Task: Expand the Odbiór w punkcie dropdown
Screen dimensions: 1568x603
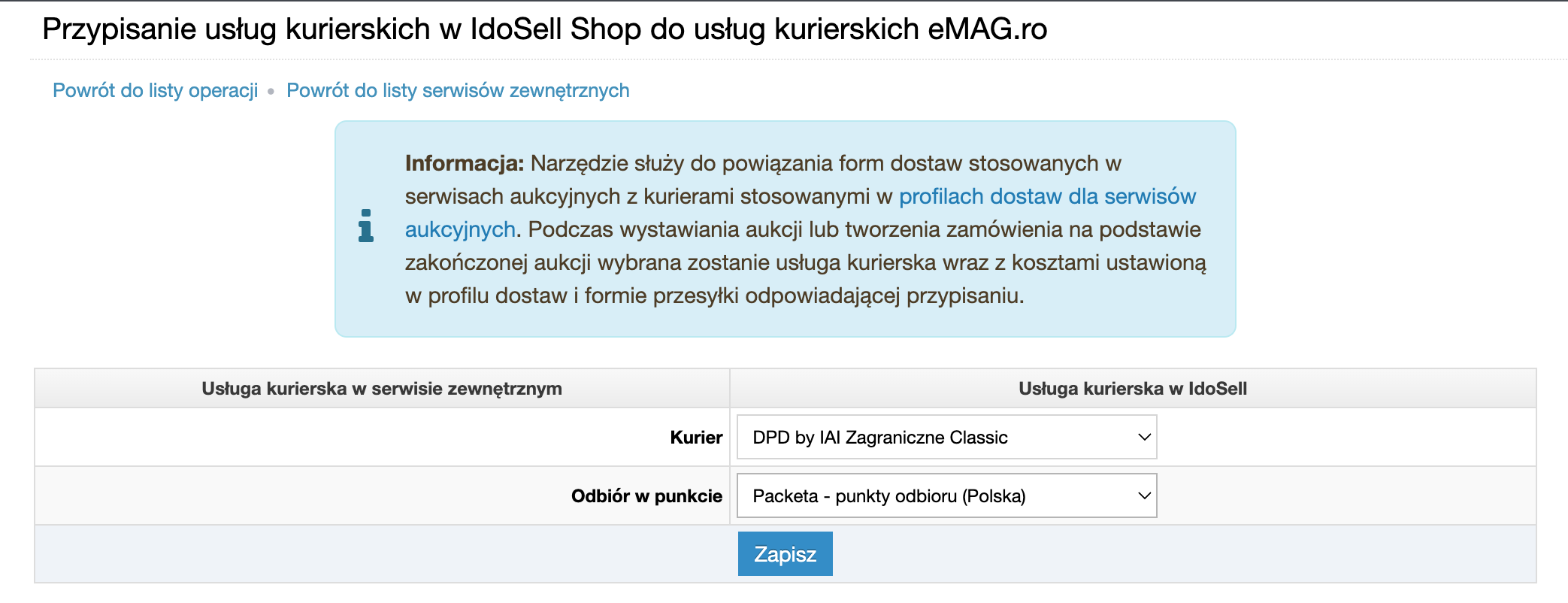Action: [946, 495]
